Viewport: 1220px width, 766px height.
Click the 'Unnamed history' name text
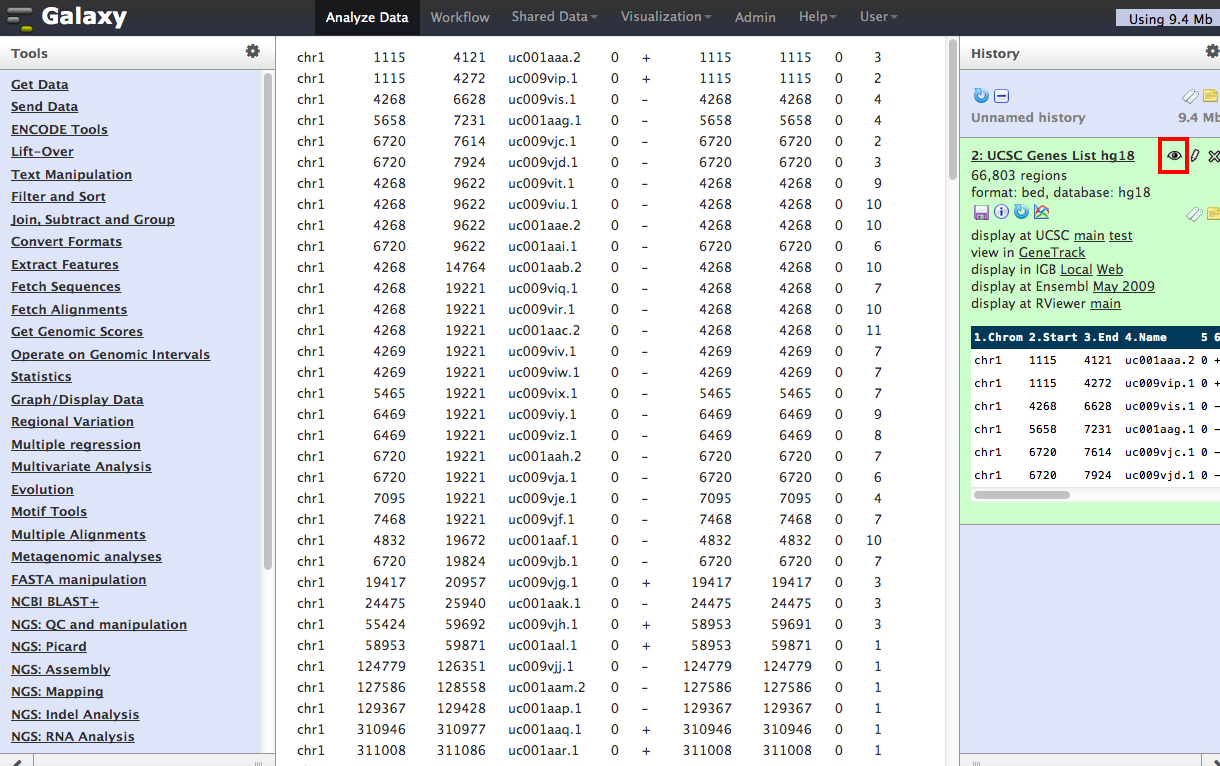click(x=1028, y=118)
